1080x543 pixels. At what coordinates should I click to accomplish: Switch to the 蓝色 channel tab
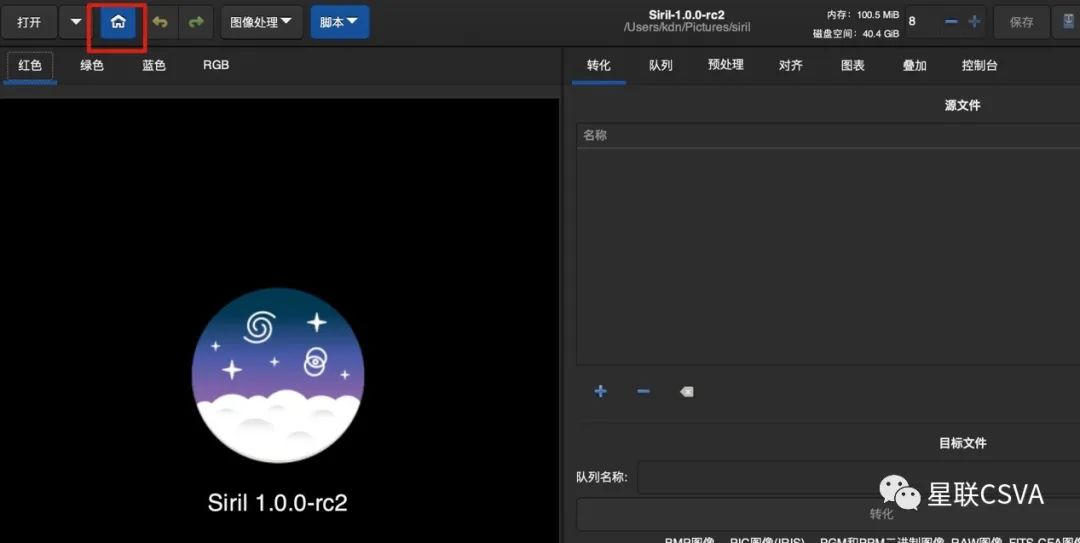click(x=153, y=65)
